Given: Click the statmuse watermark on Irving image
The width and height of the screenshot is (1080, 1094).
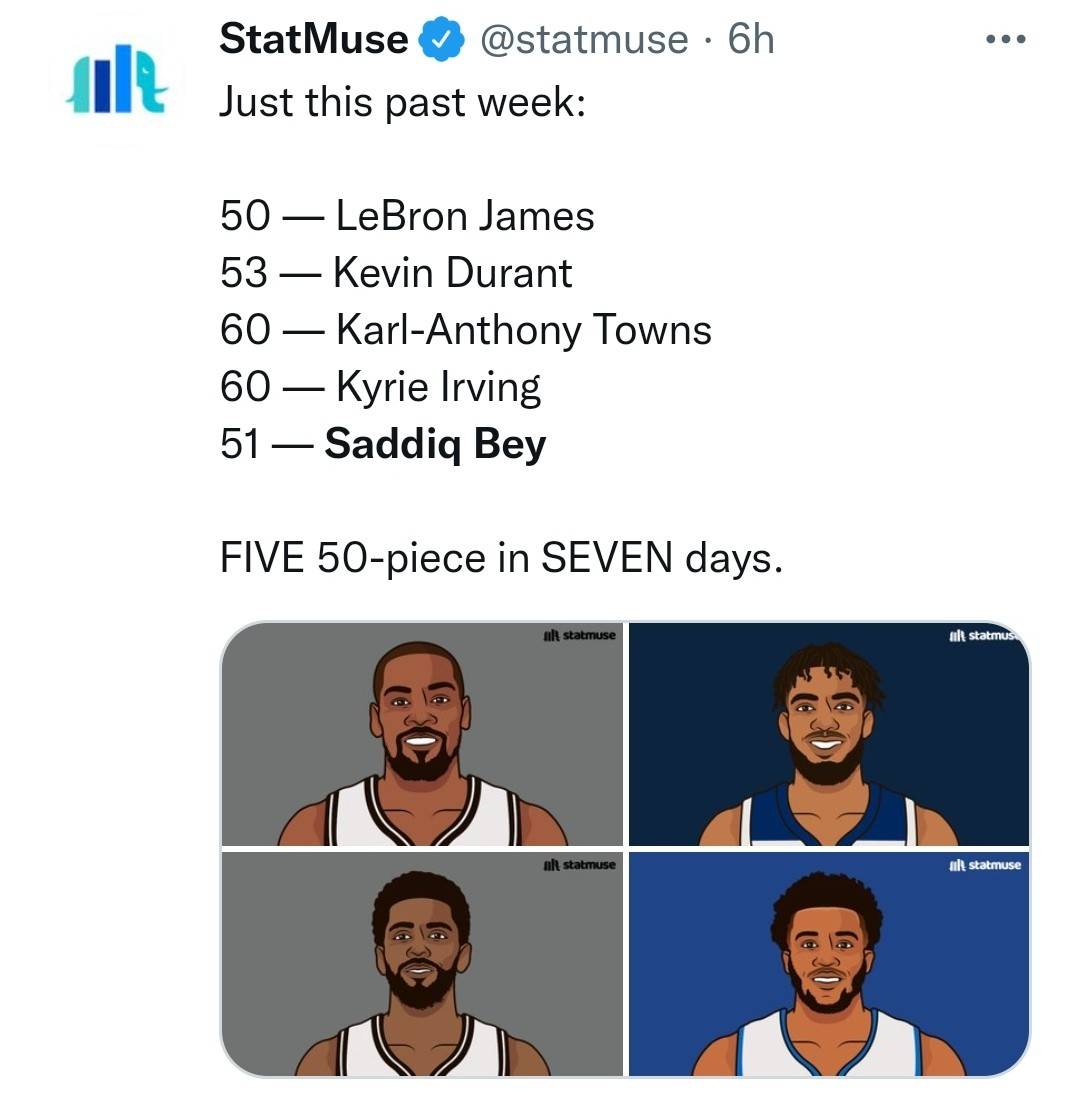Looking at the screenshot, I should coord(579,864).
